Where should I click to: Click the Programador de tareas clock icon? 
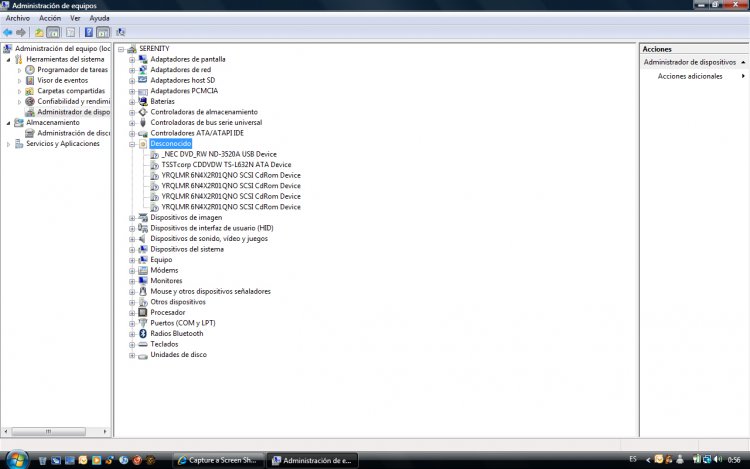point(30,70)
